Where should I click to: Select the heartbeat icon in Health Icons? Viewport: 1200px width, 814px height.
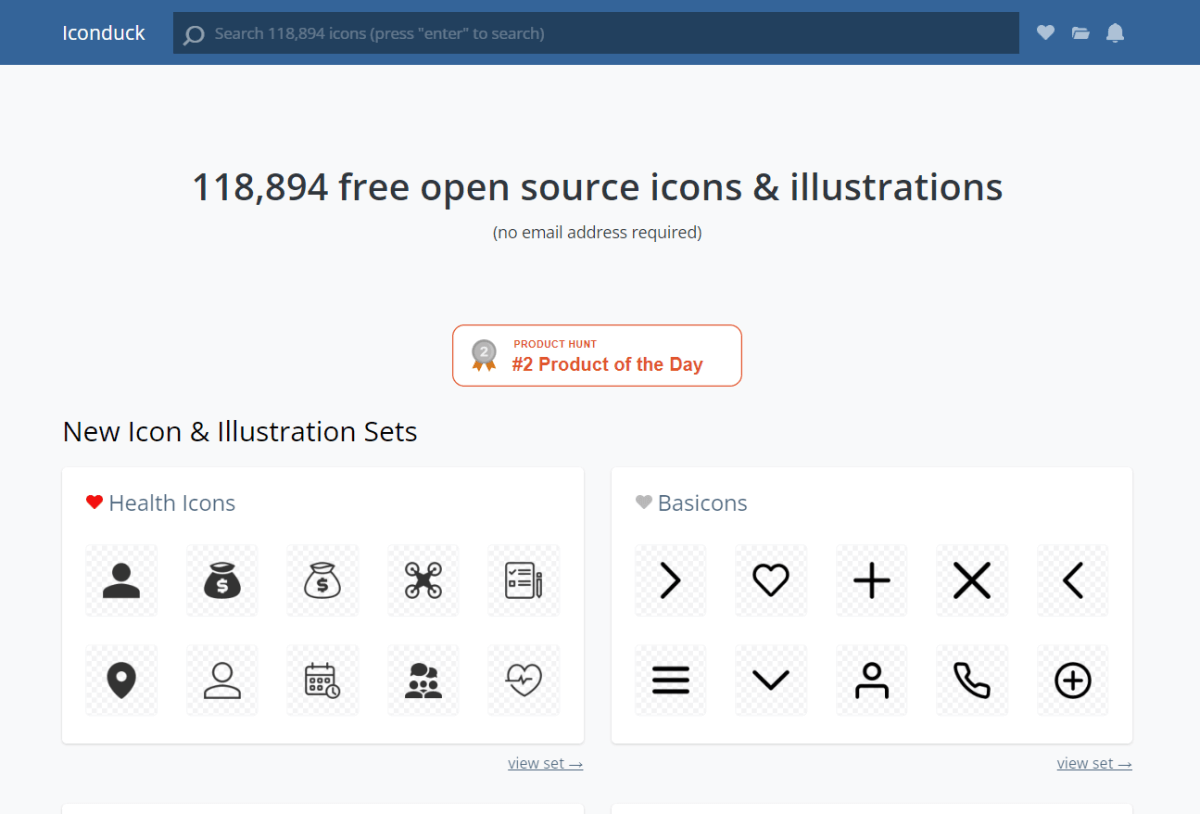(x=523, y=680)
